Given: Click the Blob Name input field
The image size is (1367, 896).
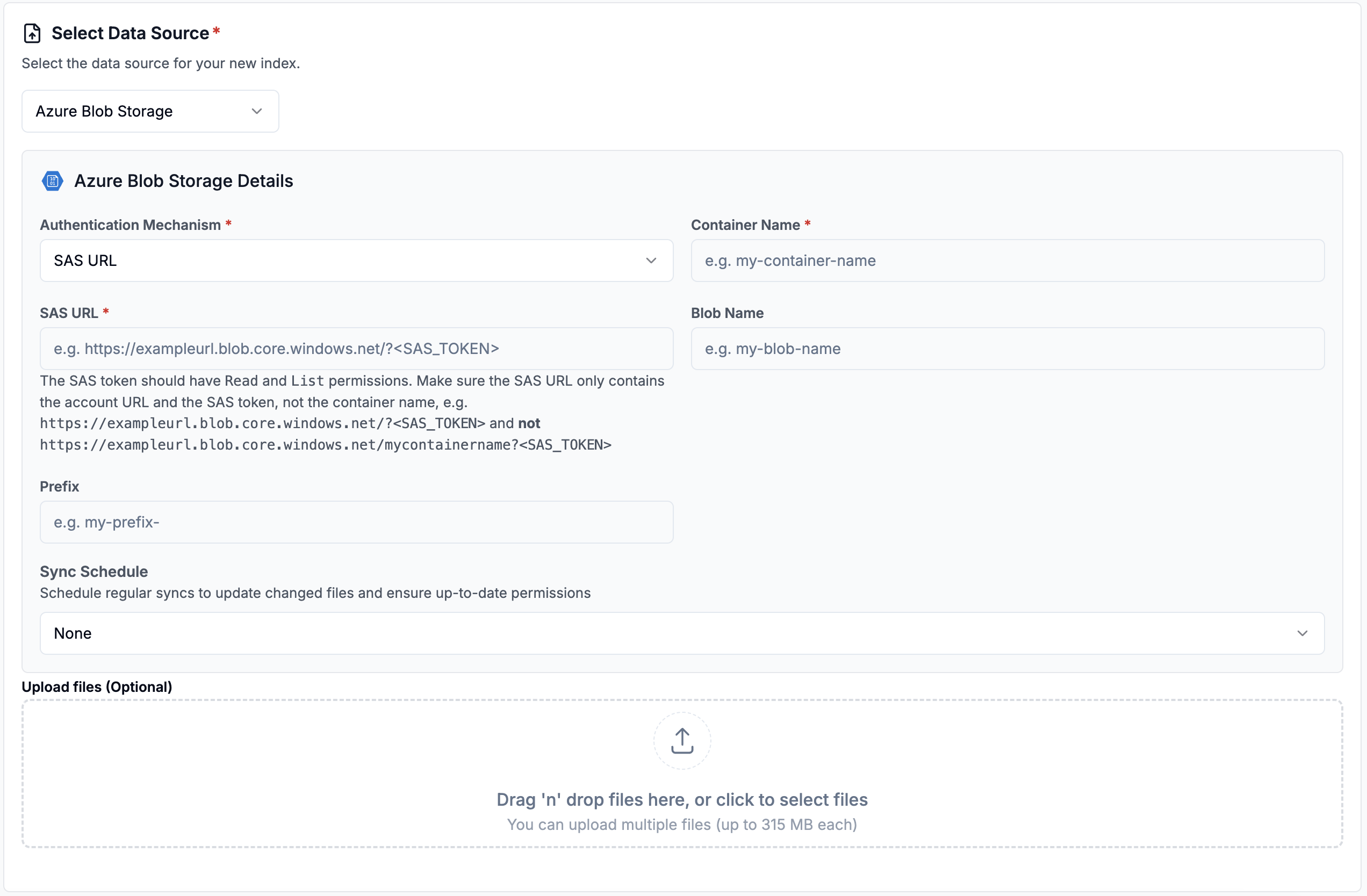Looking at the screenshot, I should (x=1007, y=349).
